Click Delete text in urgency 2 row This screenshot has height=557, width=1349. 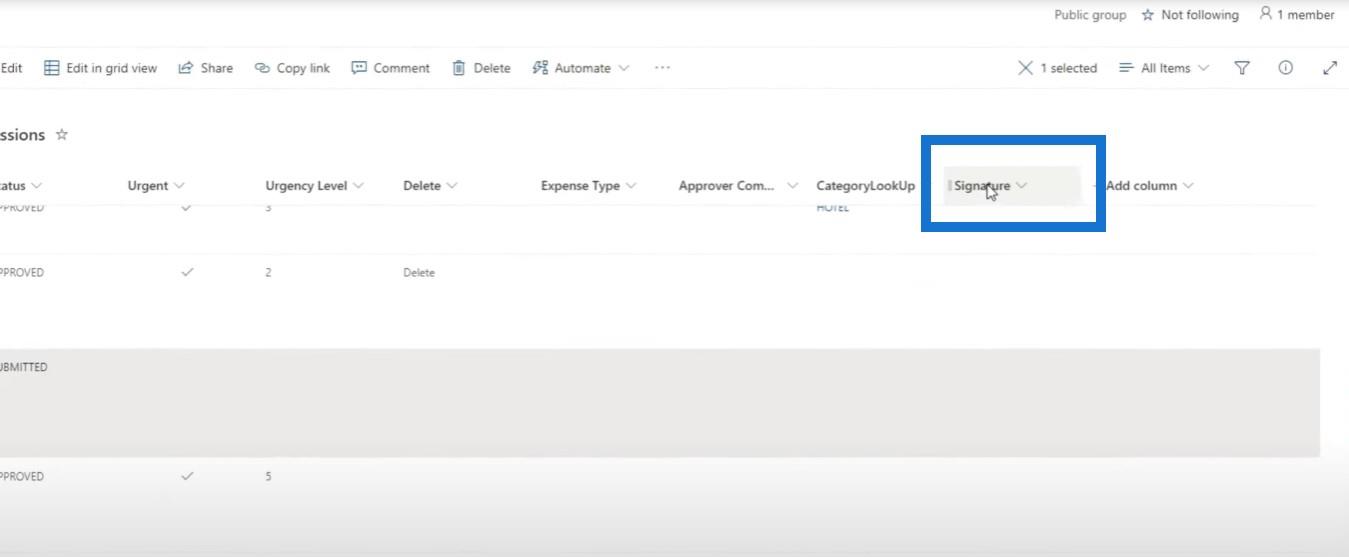tap(419, 273)
